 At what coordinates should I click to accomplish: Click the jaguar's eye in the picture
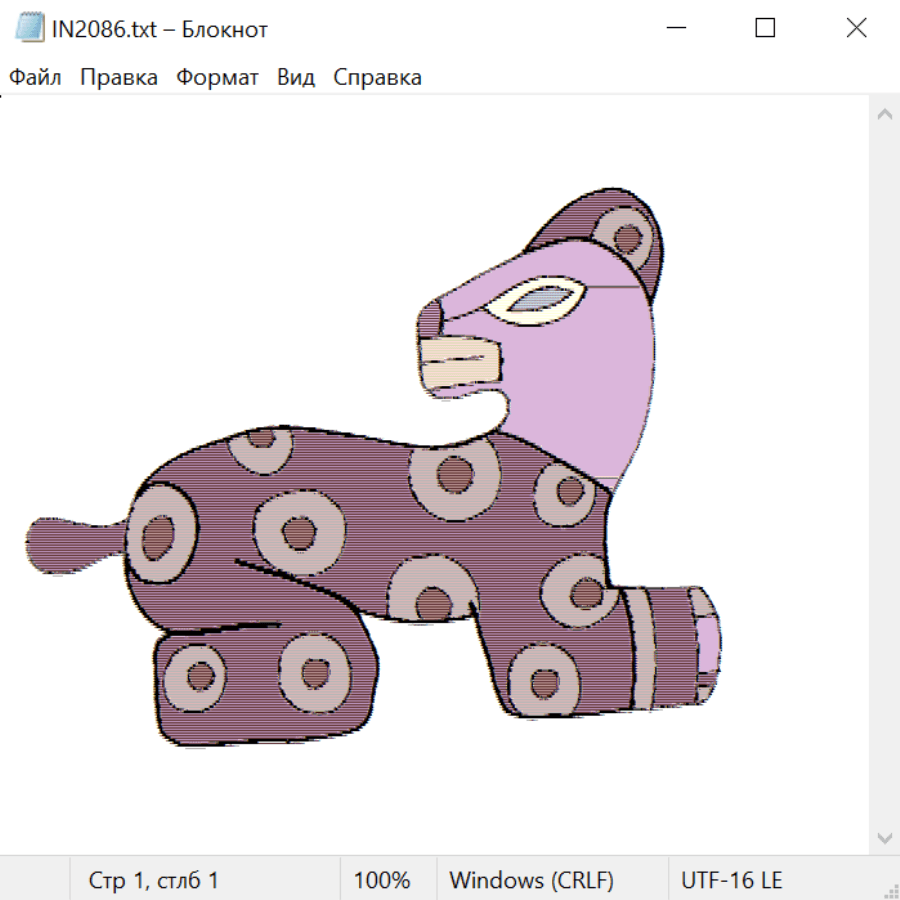544,300
